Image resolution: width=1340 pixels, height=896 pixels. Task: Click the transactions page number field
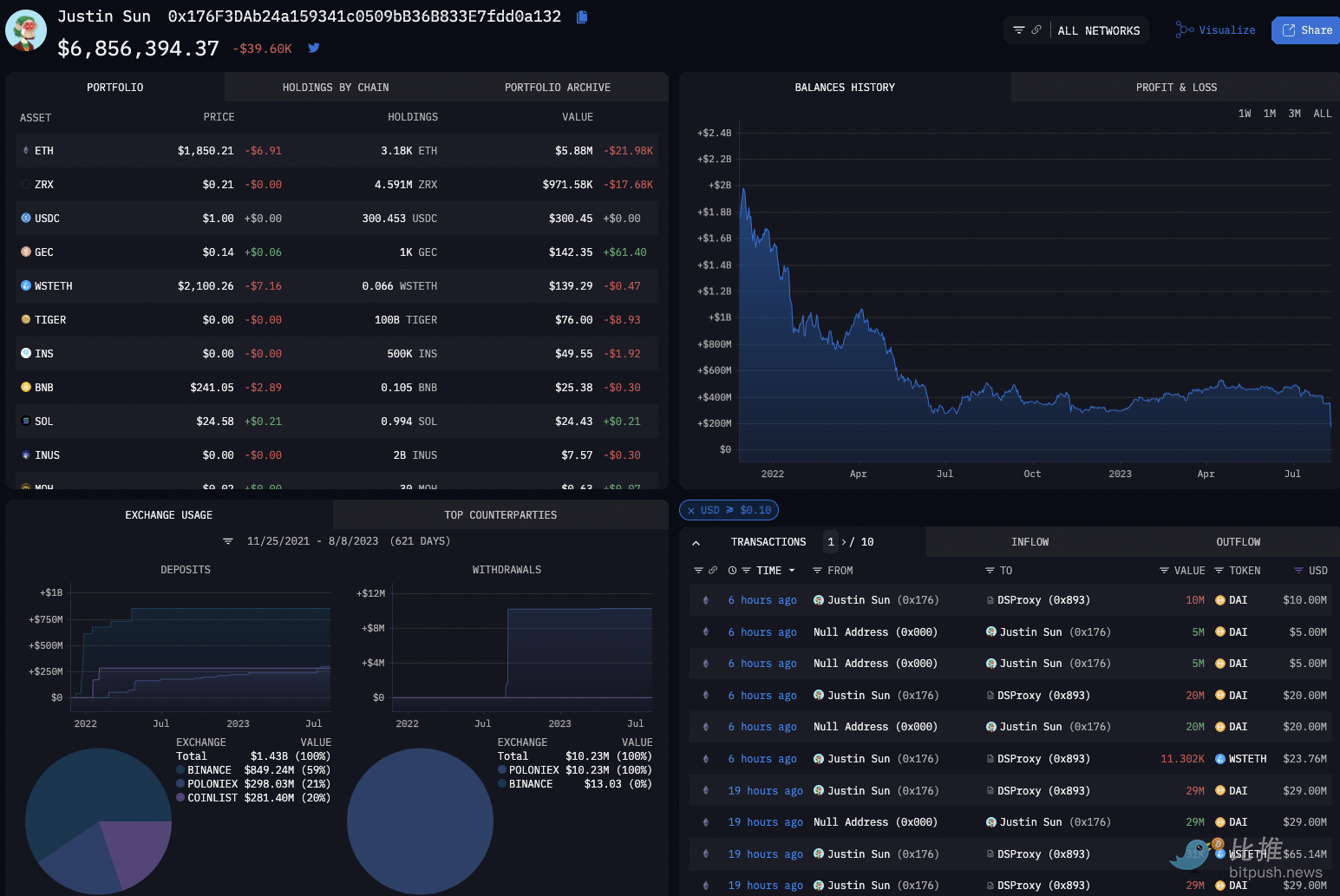point(831,542)
